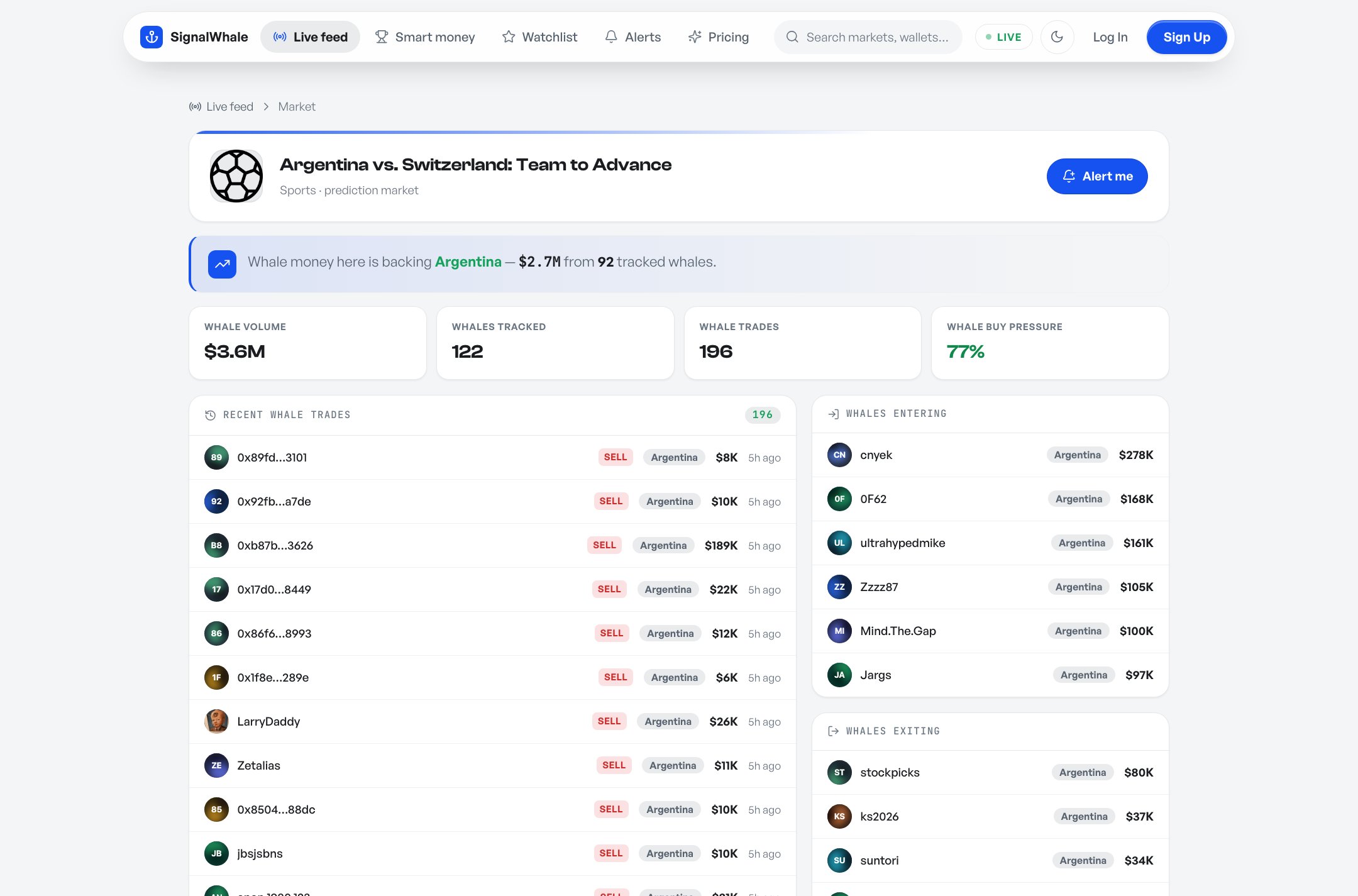
Task: Click Argentina tag on Jargs row
Action: click(1084, 675)
